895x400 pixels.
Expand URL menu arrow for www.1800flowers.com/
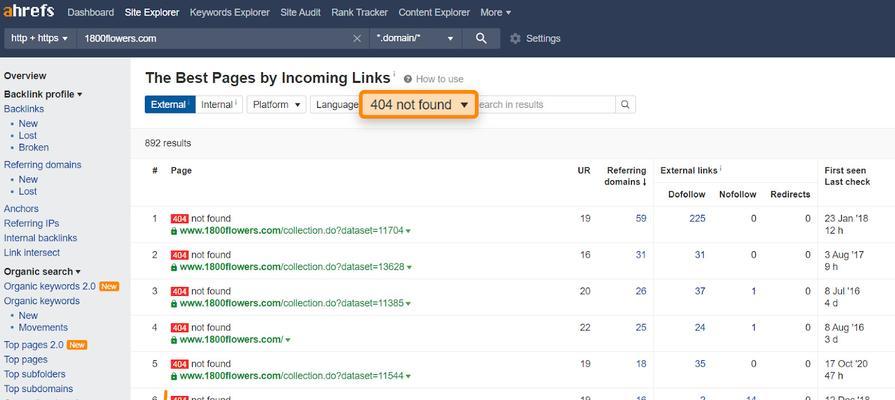288,340
